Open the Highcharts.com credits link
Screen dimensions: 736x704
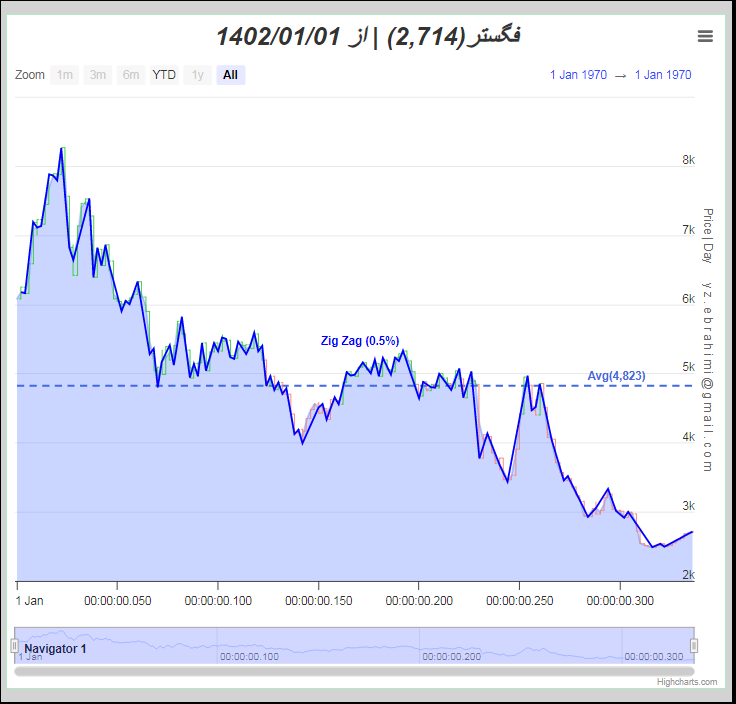(687, 682)
